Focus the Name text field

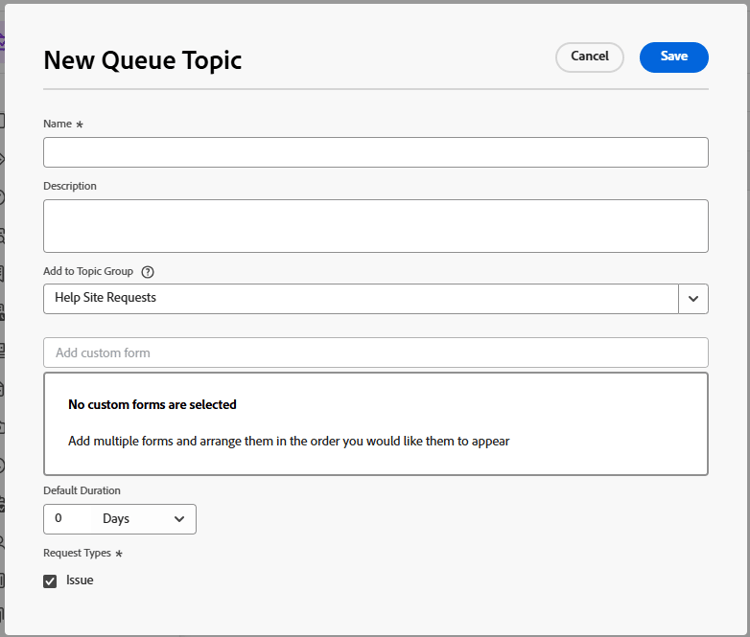375,153
